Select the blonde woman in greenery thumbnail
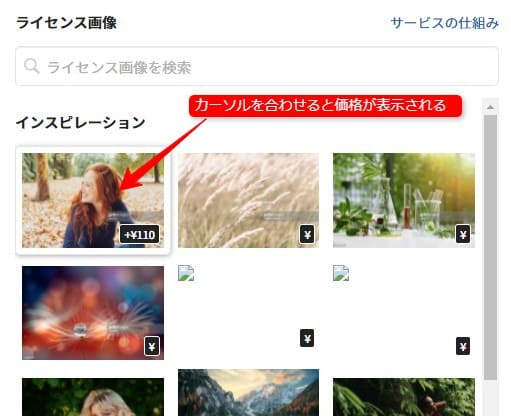This screenshot has width=511, height=416. (x=93, y=397)
